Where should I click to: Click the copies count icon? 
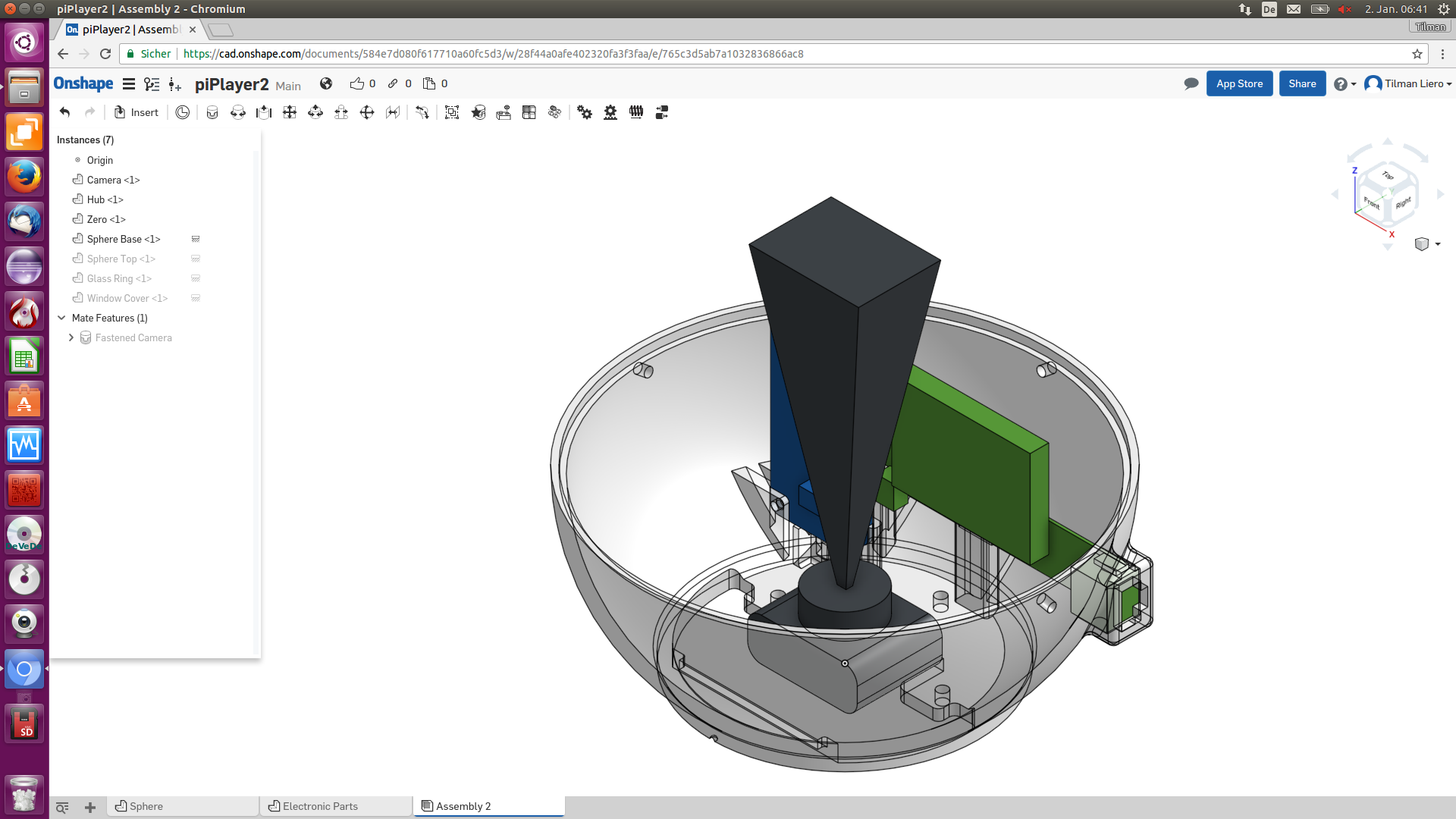[x=429, y=83]
